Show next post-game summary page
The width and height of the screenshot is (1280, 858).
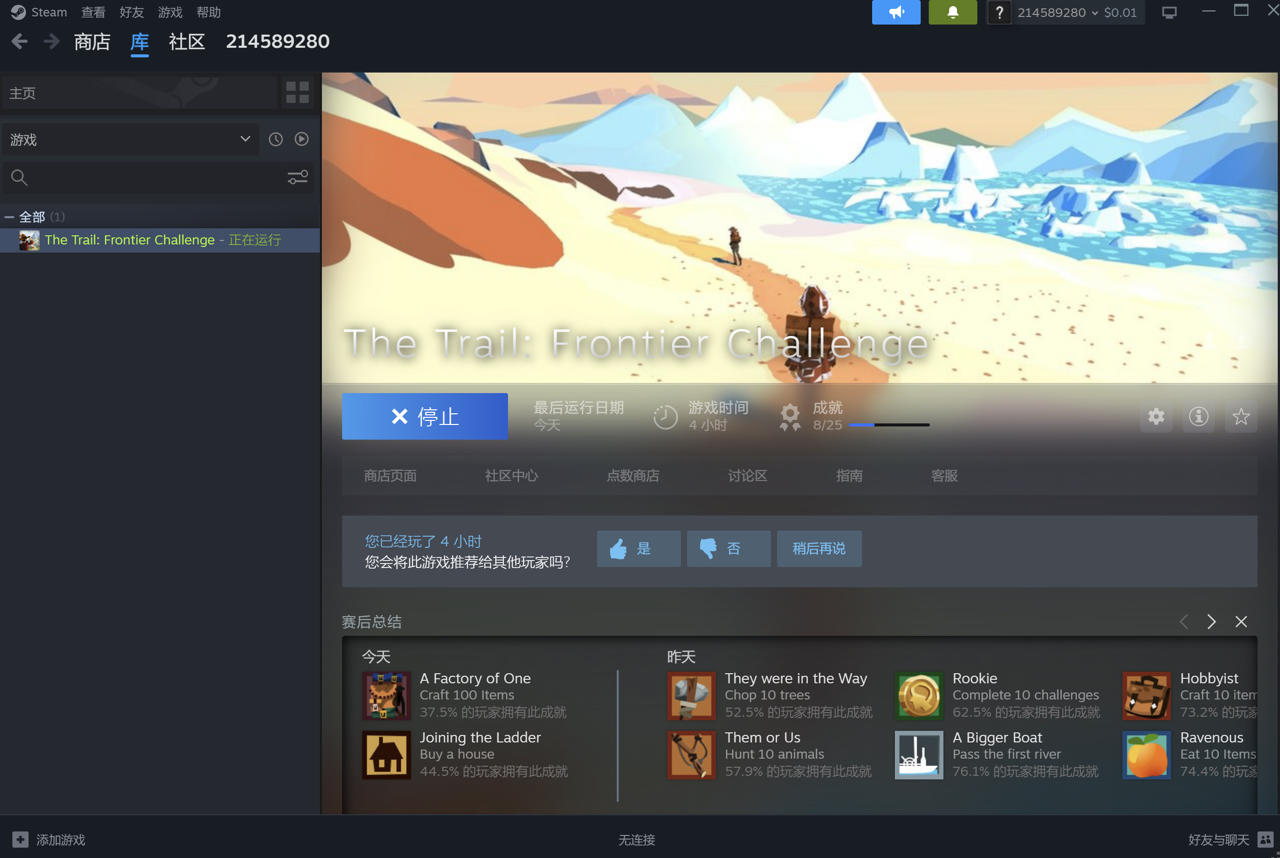(1211, 622)
